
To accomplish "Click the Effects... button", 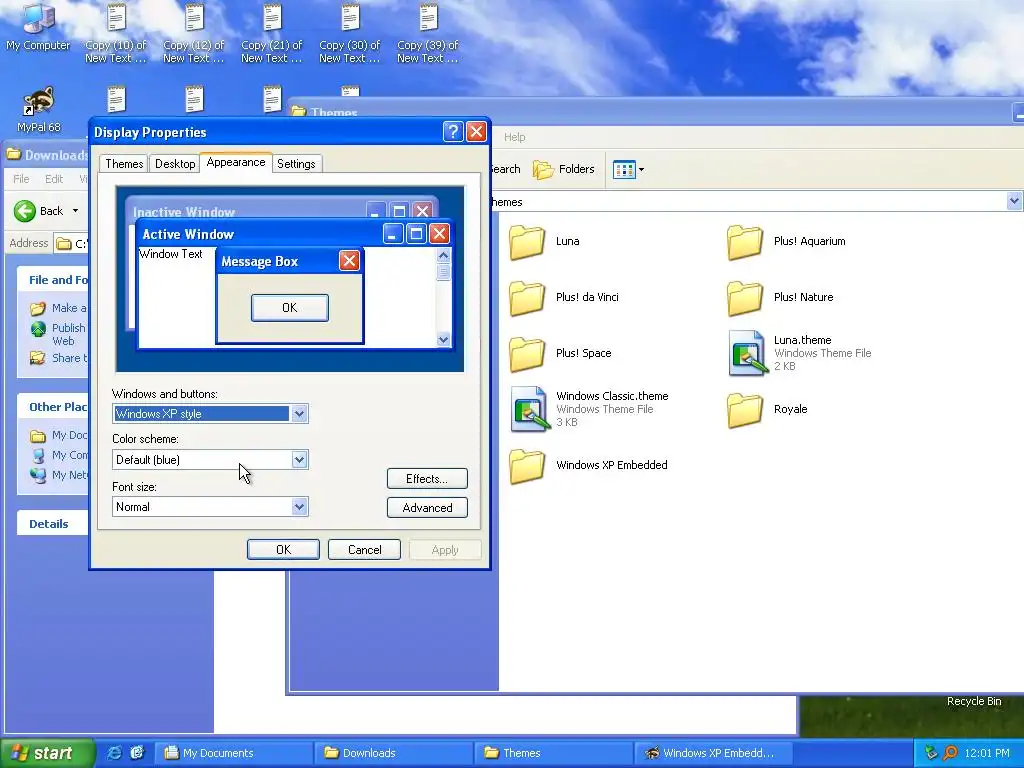I will [427, 479].
